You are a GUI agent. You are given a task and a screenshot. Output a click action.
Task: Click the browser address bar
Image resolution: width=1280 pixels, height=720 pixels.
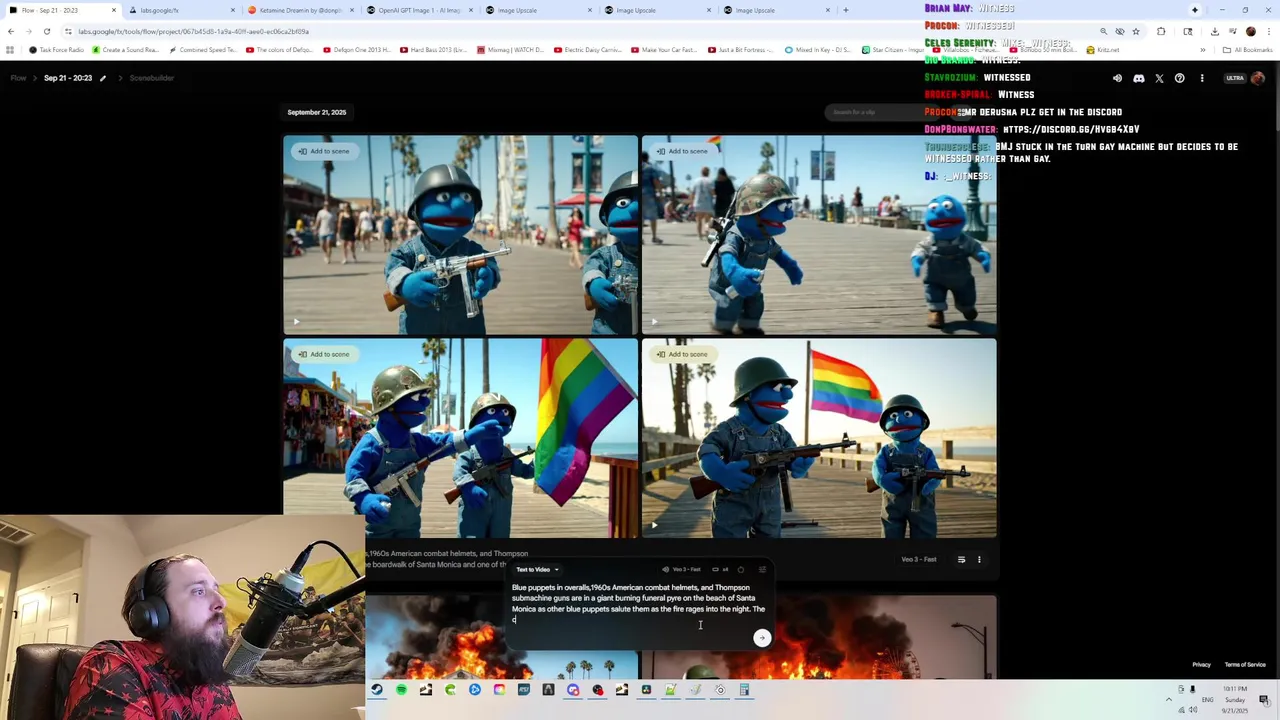[x=580, y=31]
